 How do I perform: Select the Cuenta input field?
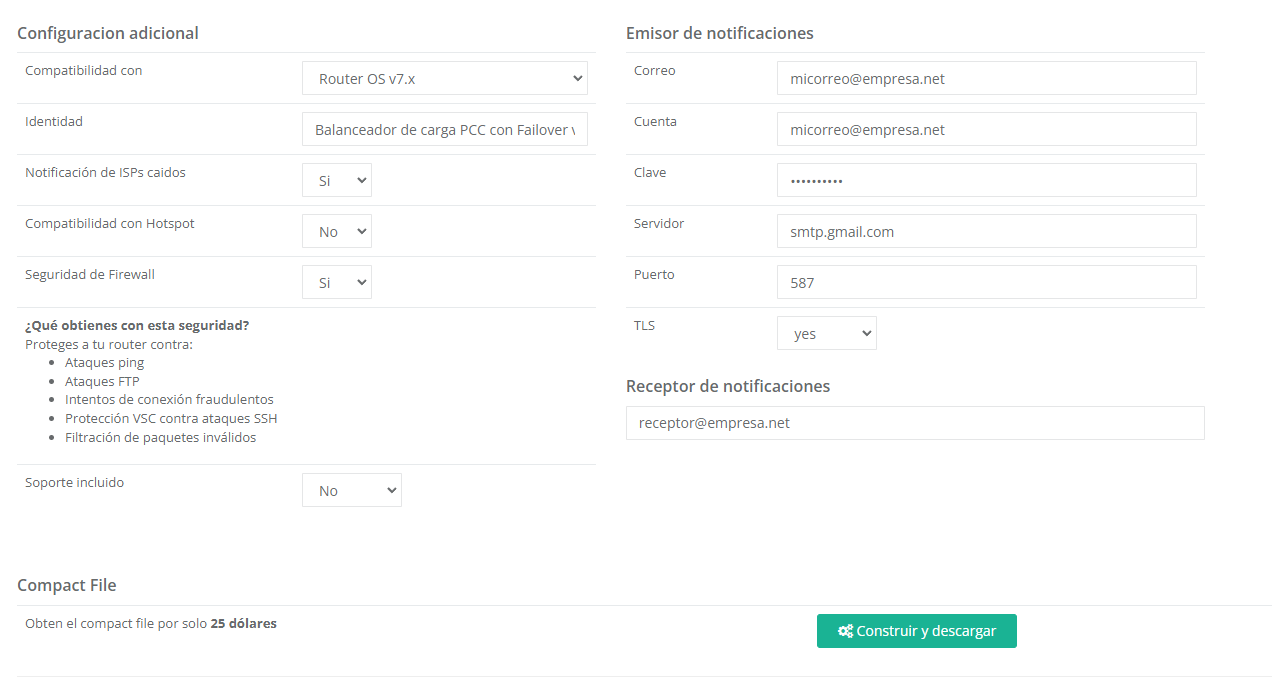tap(986, 130)
